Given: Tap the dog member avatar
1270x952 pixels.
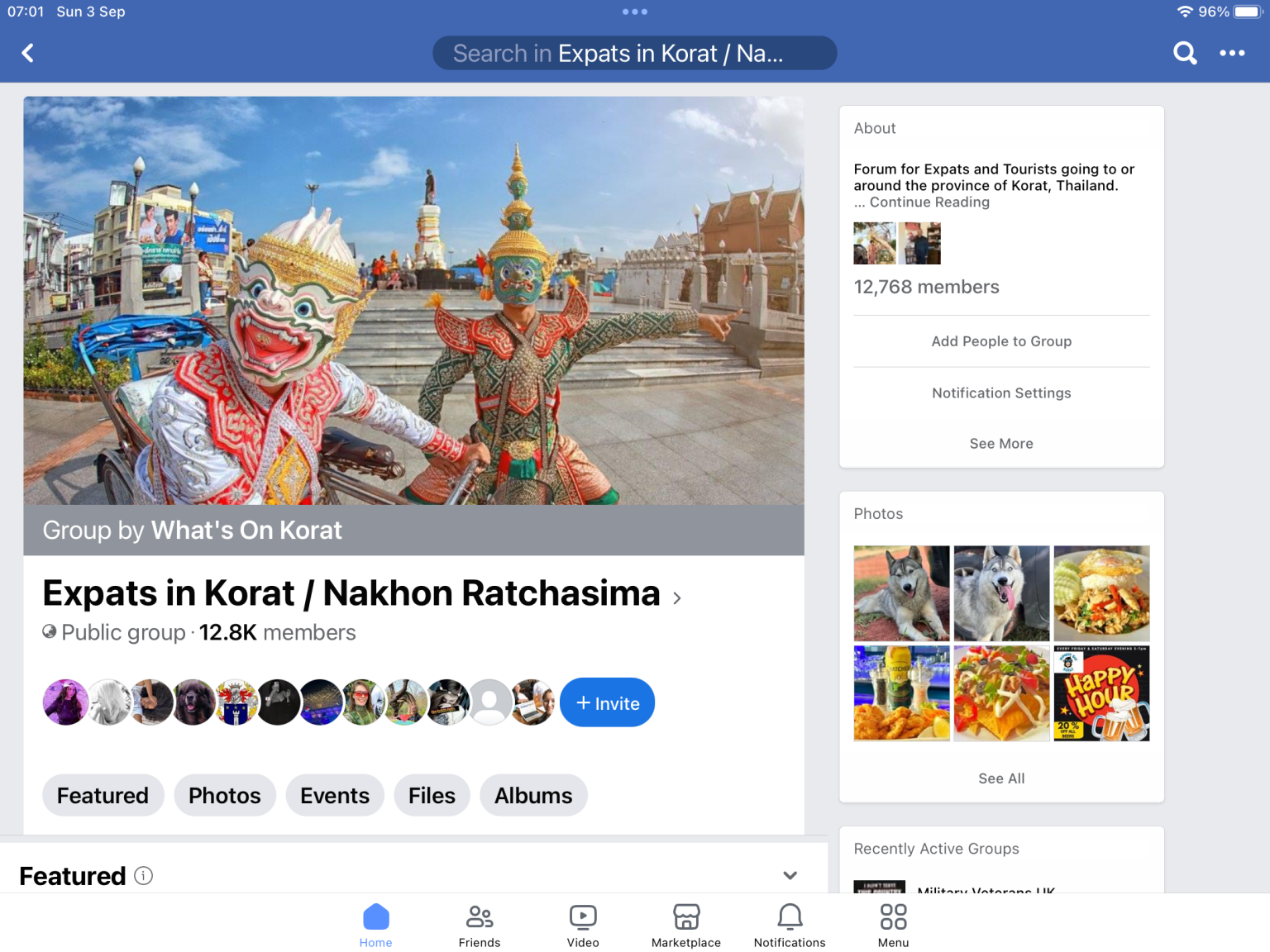Looking at the screenshot, I should [193, 702].
